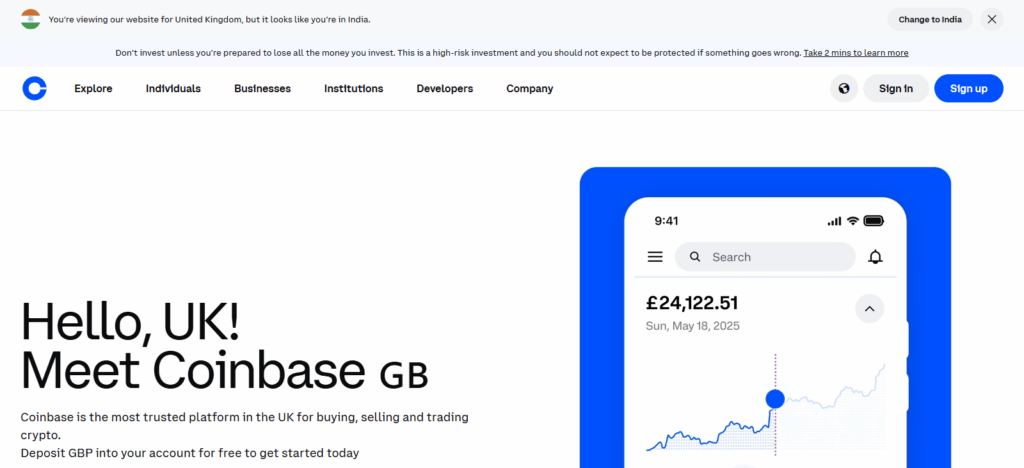Click the Sign in button

896,88
